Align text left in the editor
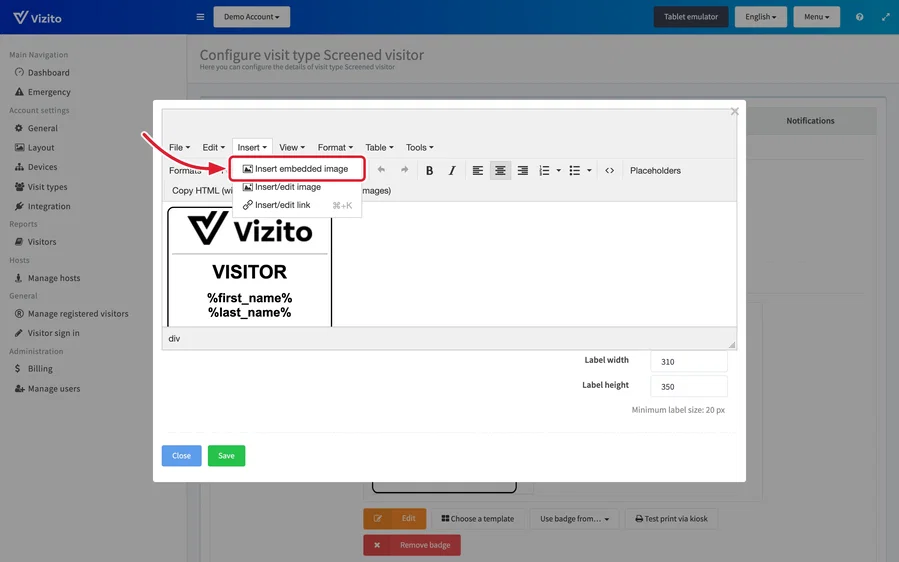This screenshot has width=899, height=562. 478,170
